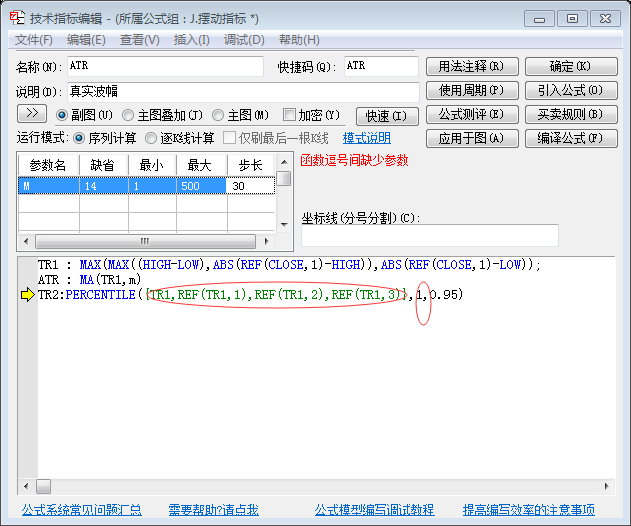Select the 主图 radio button
Viewport: 631px width, 526px height.
click(x=218, y=116)
